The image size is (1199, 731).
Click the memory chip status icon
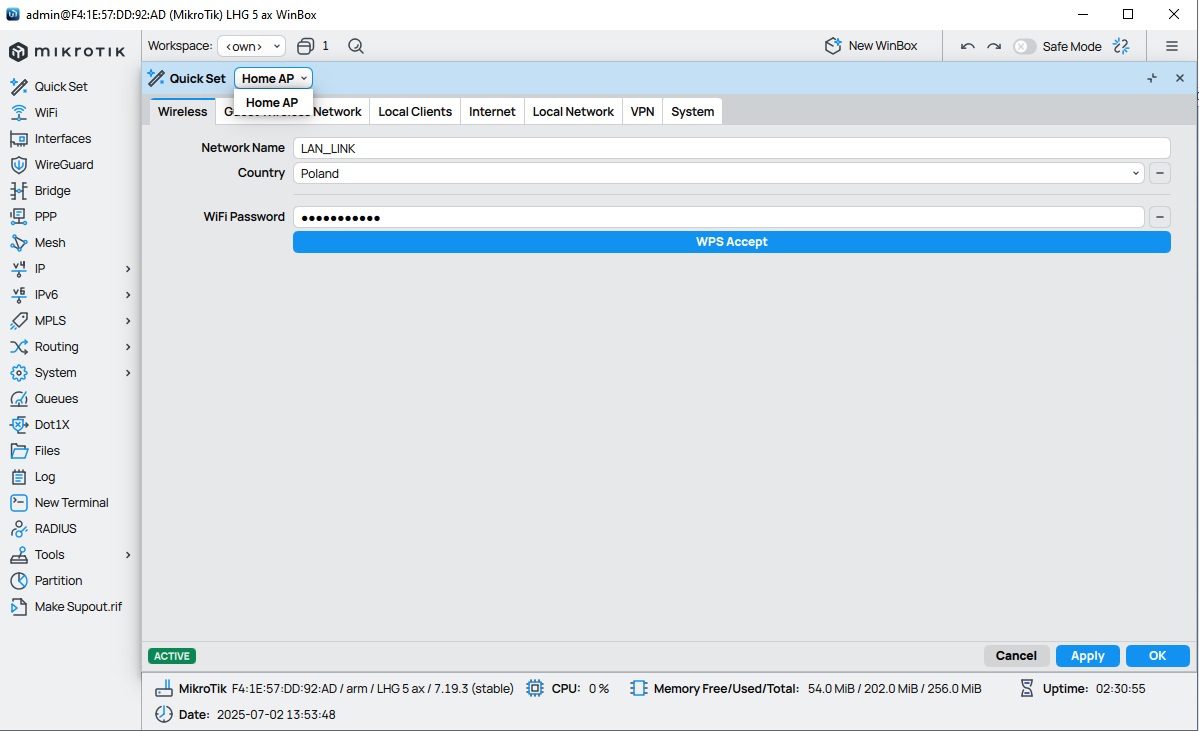click(638, 688)
